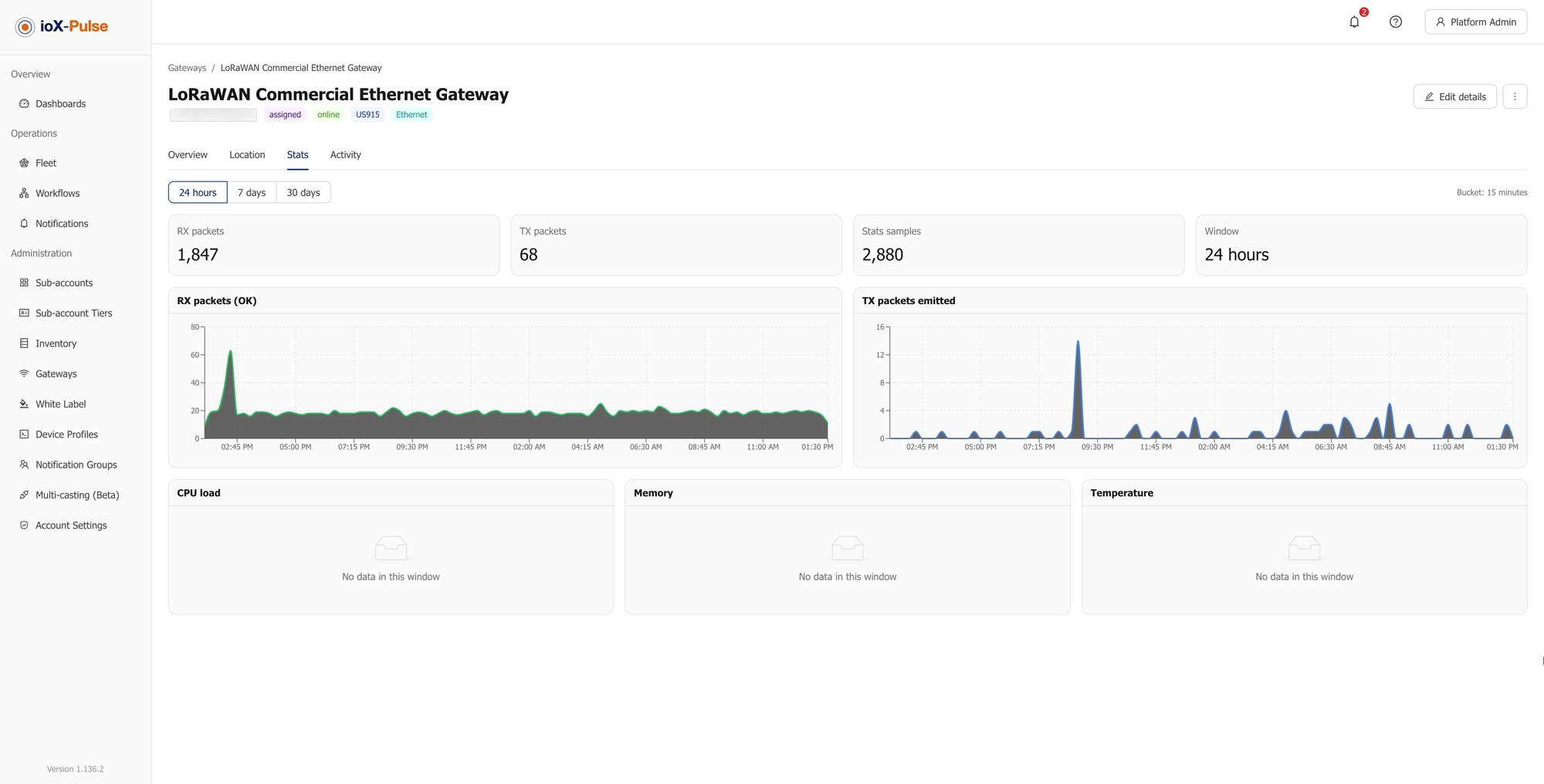Click the Notifications sidebar bell icon
The width and height of the screenshot is (1544, 784).
(x=24, y=224)
